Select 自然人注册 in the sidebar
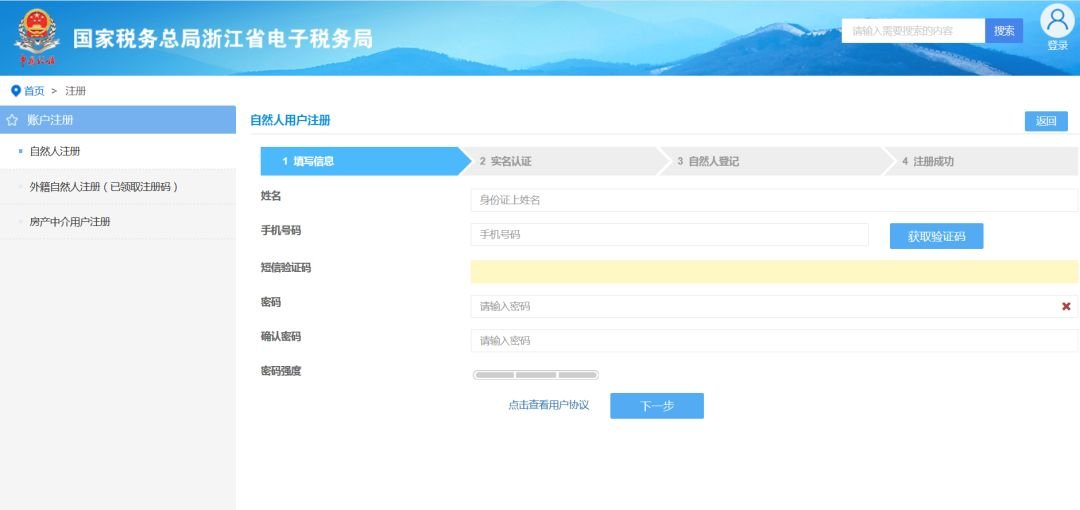 [x=55, y=152]
